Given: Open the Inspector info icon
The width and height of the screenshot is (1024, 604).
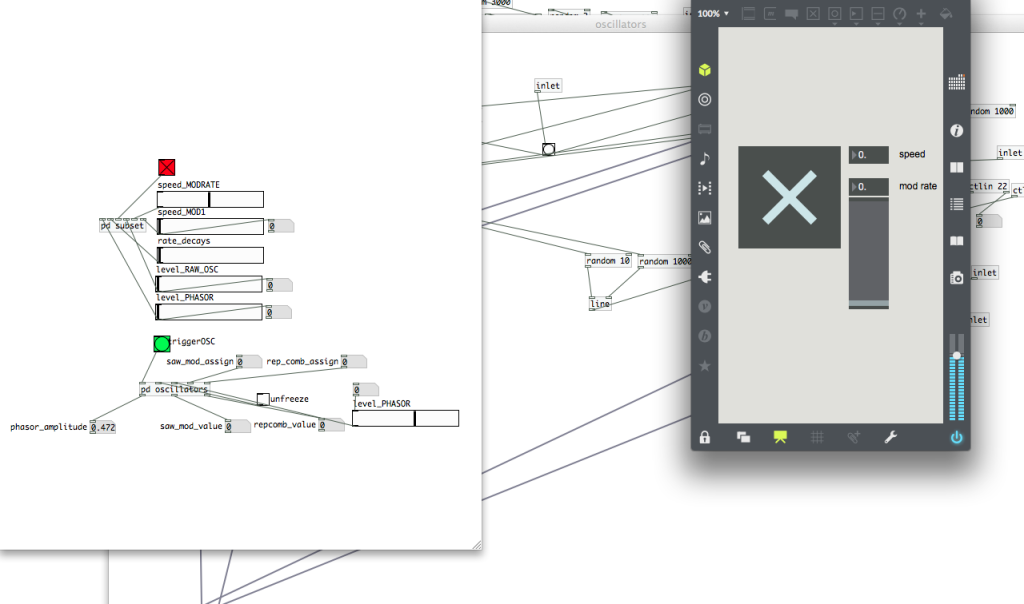Looking at the screenshot, I should (956, 131).
